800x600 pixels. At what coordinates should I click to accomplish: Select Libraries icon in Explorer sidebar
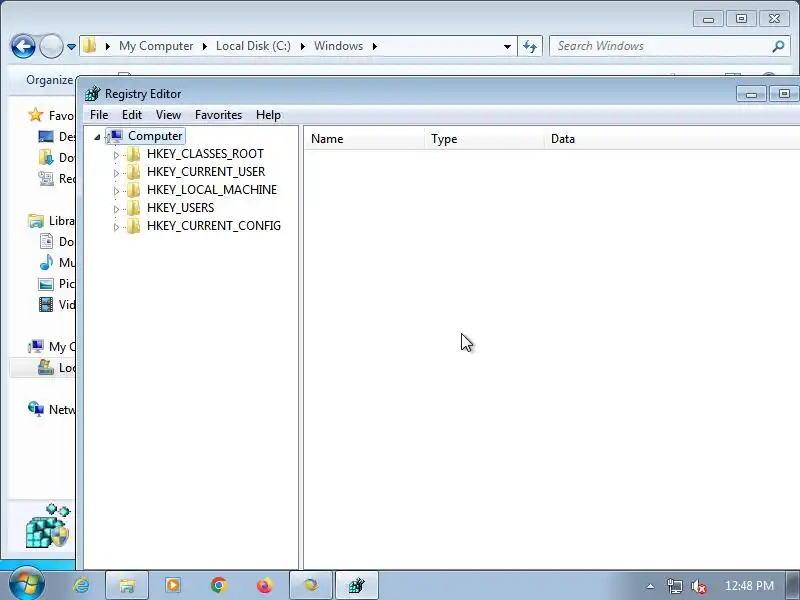pos(36,221)
